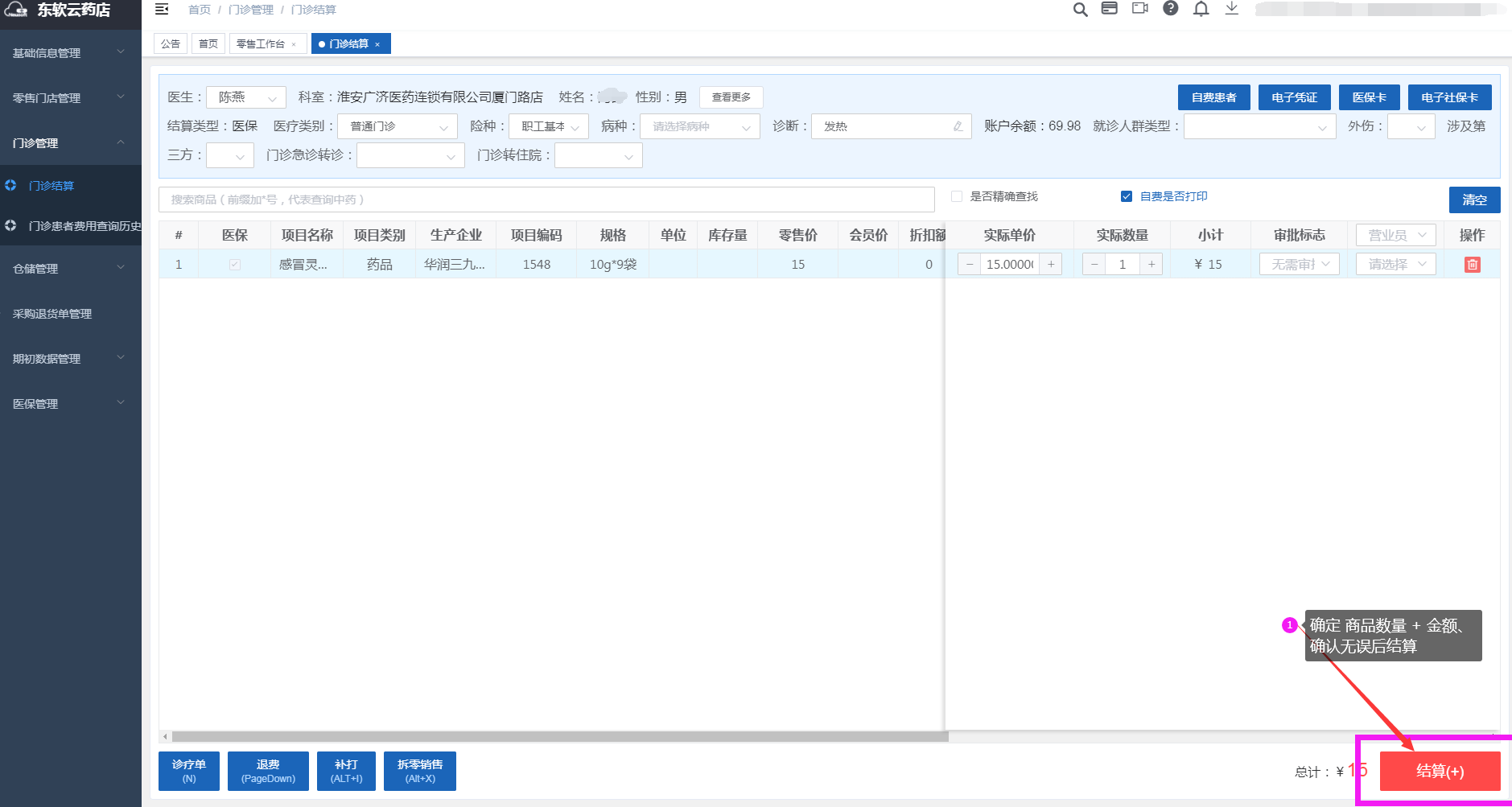The width and height of the screenshot is (1512, 807).
Task: Delete the item row with red trash icon
Action: pyautogui.click(x=1472, y=265)
